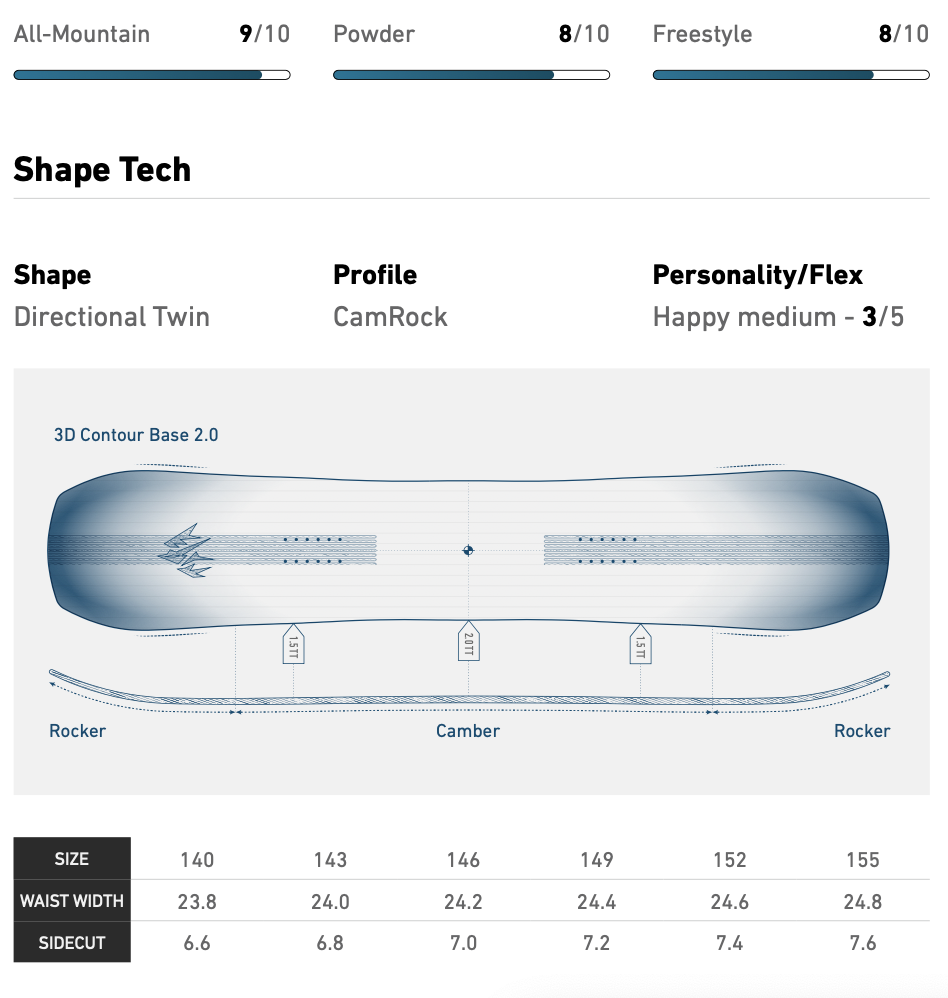
Task: Click the All-Mountain rating bar
Action: pos(152,75)
